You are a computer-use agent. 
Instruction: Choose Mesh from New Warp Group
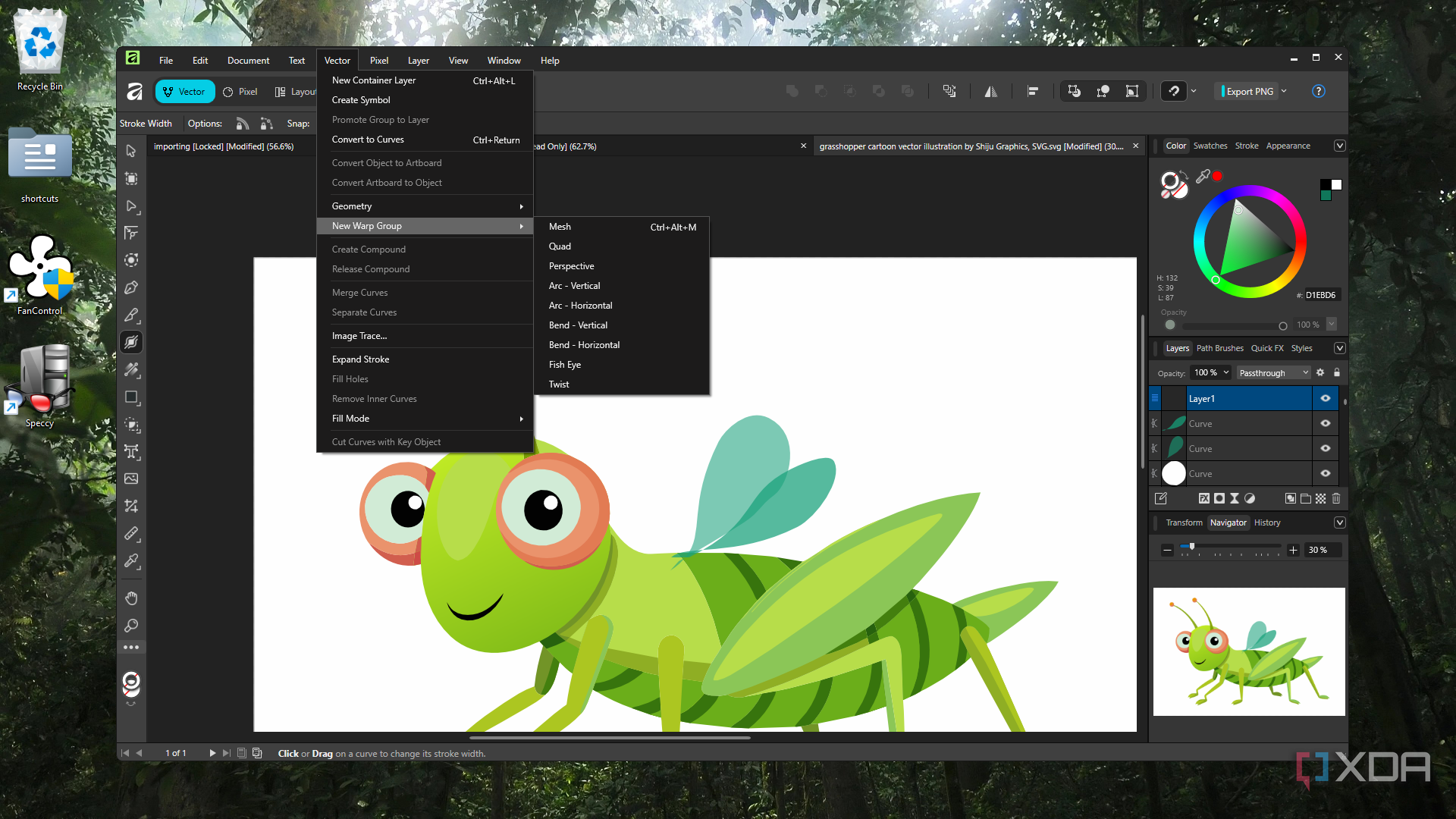click(x=622, y=227)
